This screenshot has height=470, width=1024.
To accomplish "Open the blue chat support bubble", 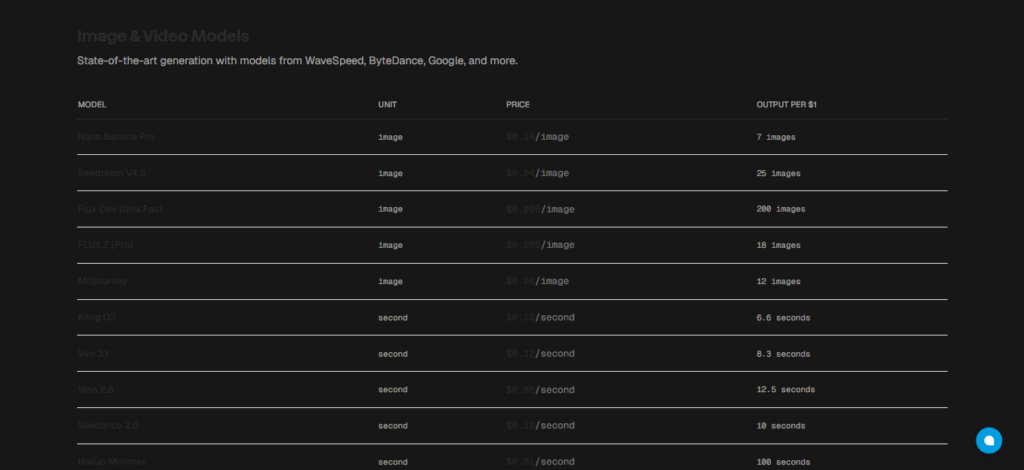I will click(x=988, y=439).
